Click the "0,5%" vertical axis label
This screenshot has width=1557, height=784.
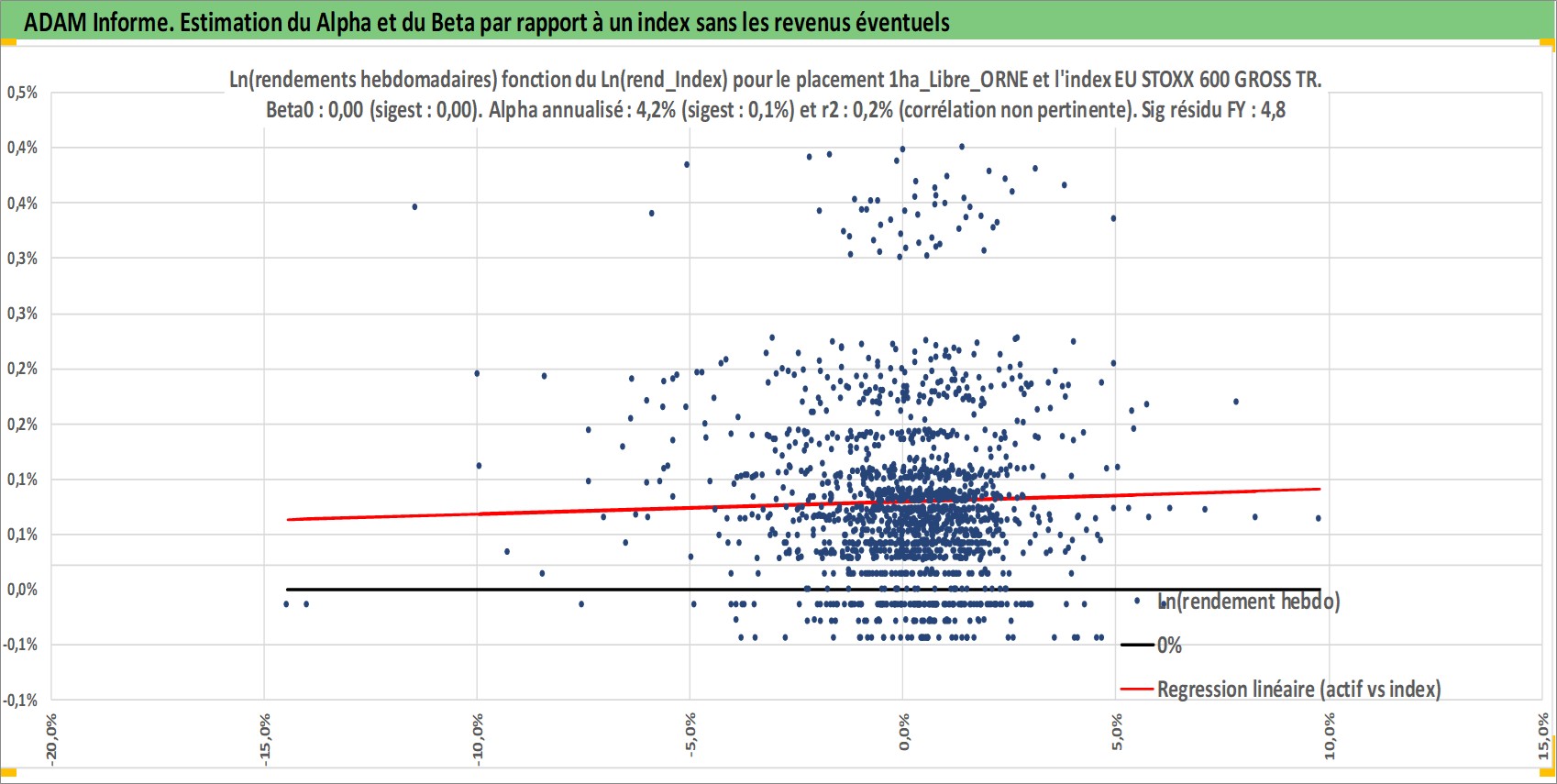click(23, 93)
